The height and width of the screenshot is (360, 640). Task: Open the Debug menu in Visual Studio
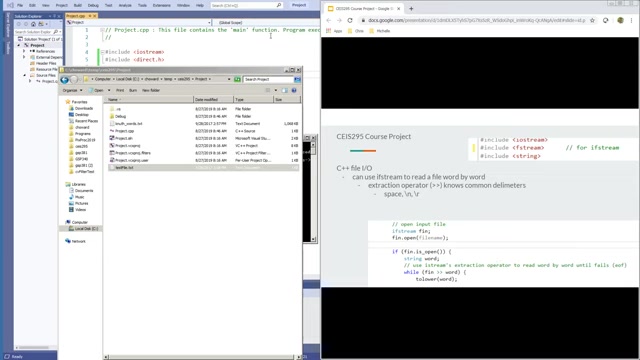[93, 5]
